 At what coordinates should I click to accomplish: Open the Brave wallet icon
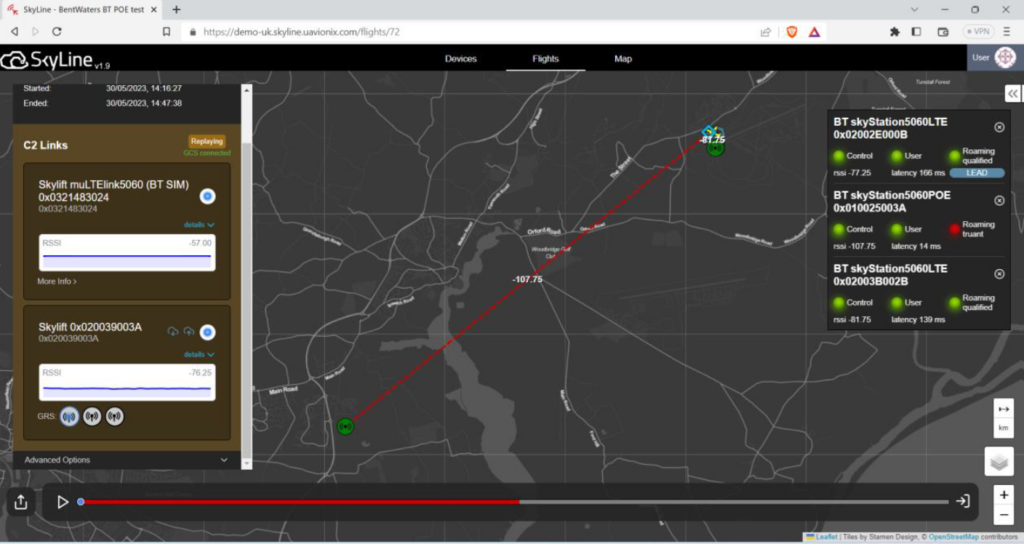[942, 31]
